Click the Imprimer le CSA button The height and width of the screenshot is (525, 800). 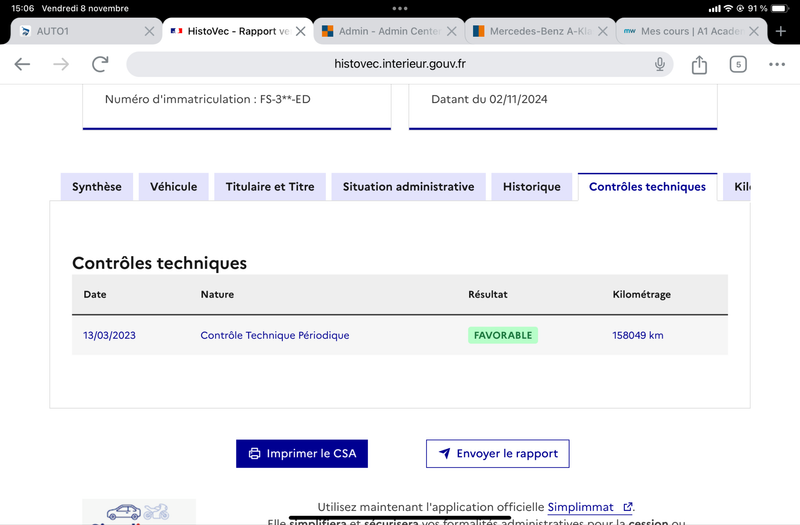[302, 454]
